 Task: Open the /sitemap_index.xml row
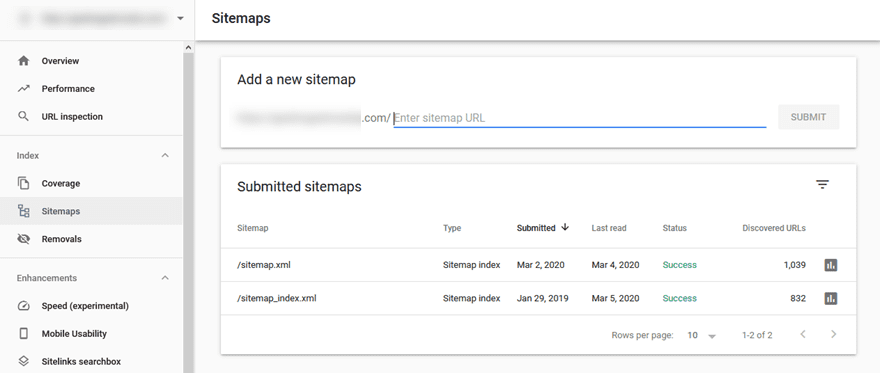pyautogui.click(x=538, y=298)
